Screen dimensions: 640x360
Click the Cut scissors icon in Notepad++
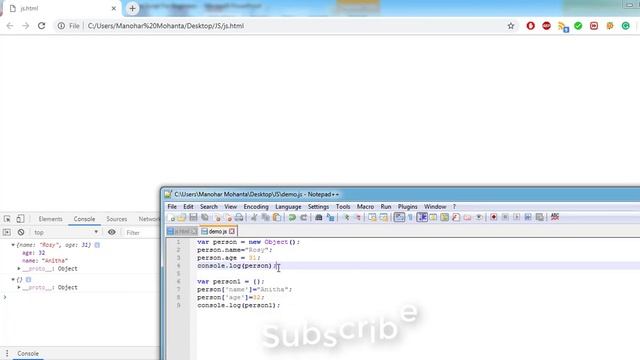[254, 218]
